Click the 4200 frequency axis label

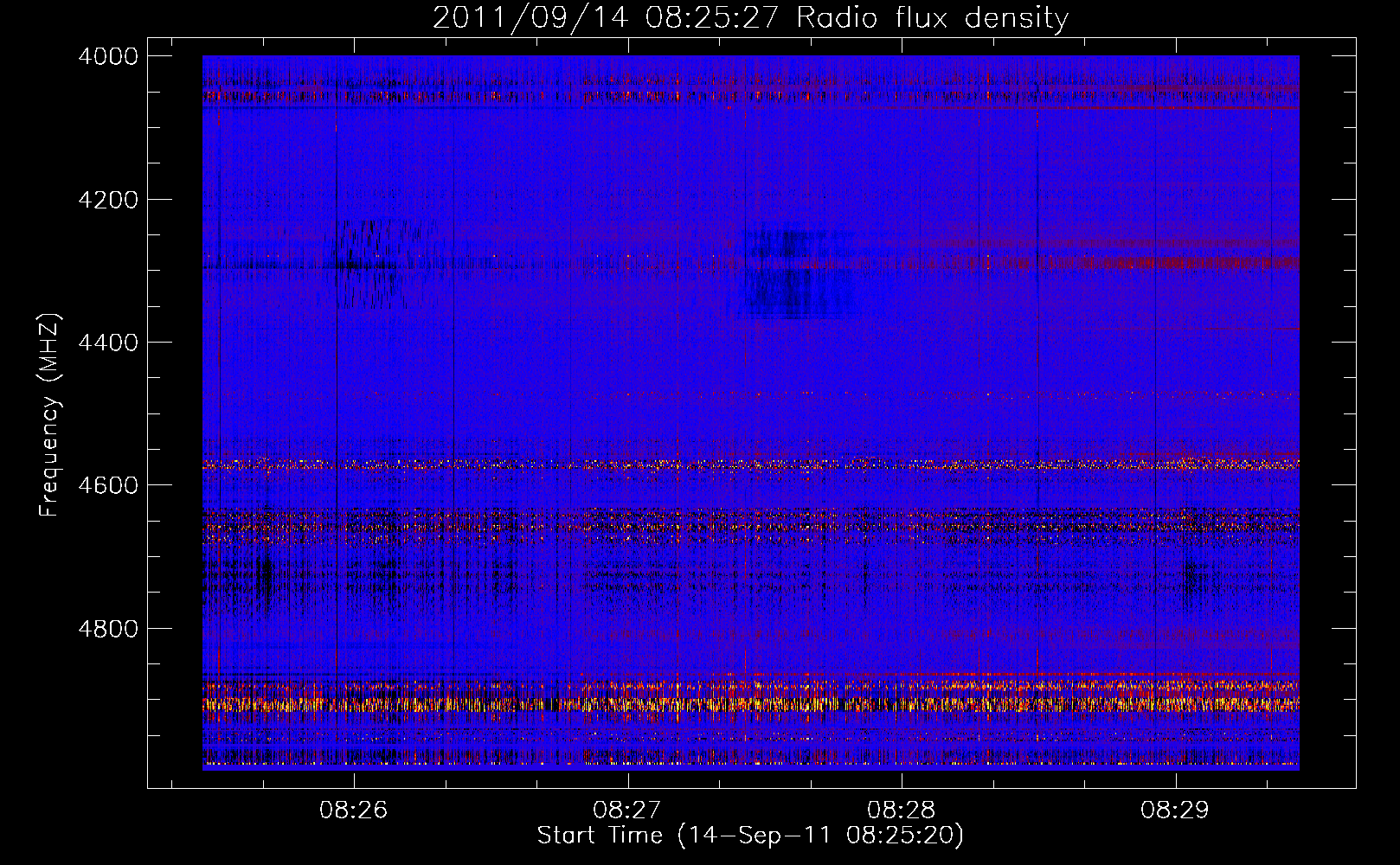[108, 200]
